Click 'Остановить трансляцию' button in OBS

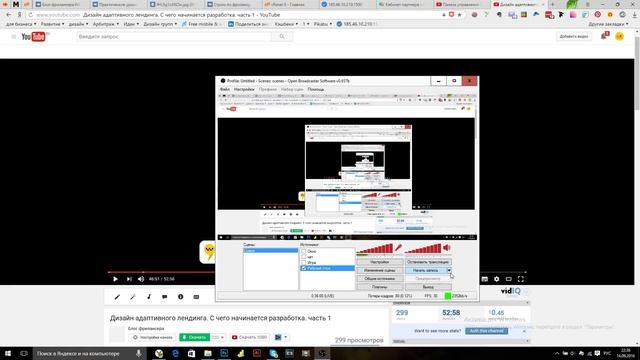click(x=428, y=262)
